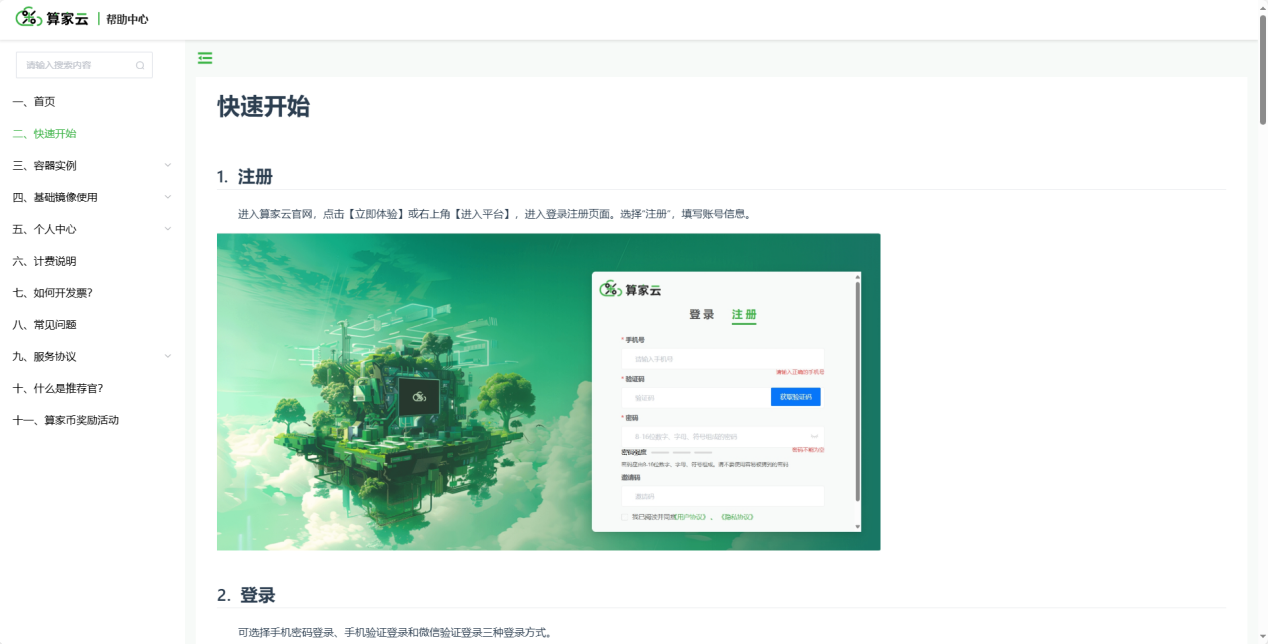Image resolution: width=1268 pixels, height=644 pixels.
Task: Open 十一、算家币奖励活动 page
Action: point(65,421)
